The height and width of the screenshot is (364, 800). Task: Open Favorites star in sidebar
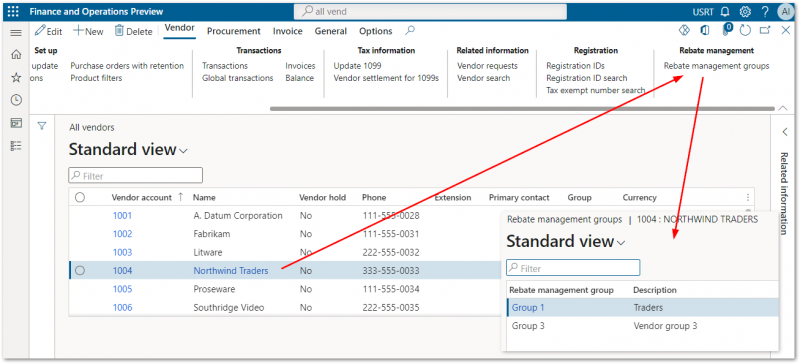(16, 78)
